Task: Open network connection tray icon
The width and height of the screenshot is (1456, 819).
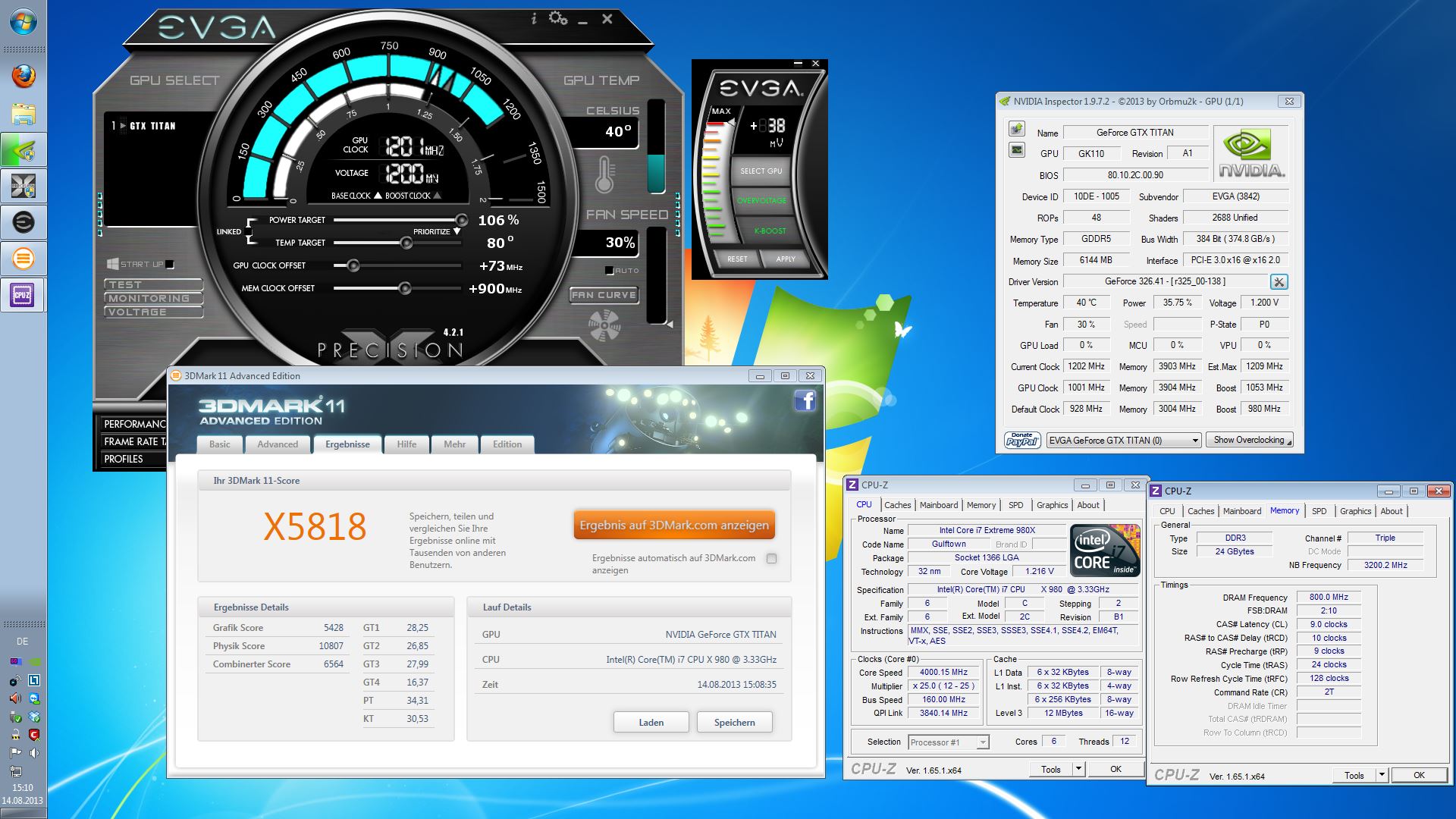Action: [14, 771]
